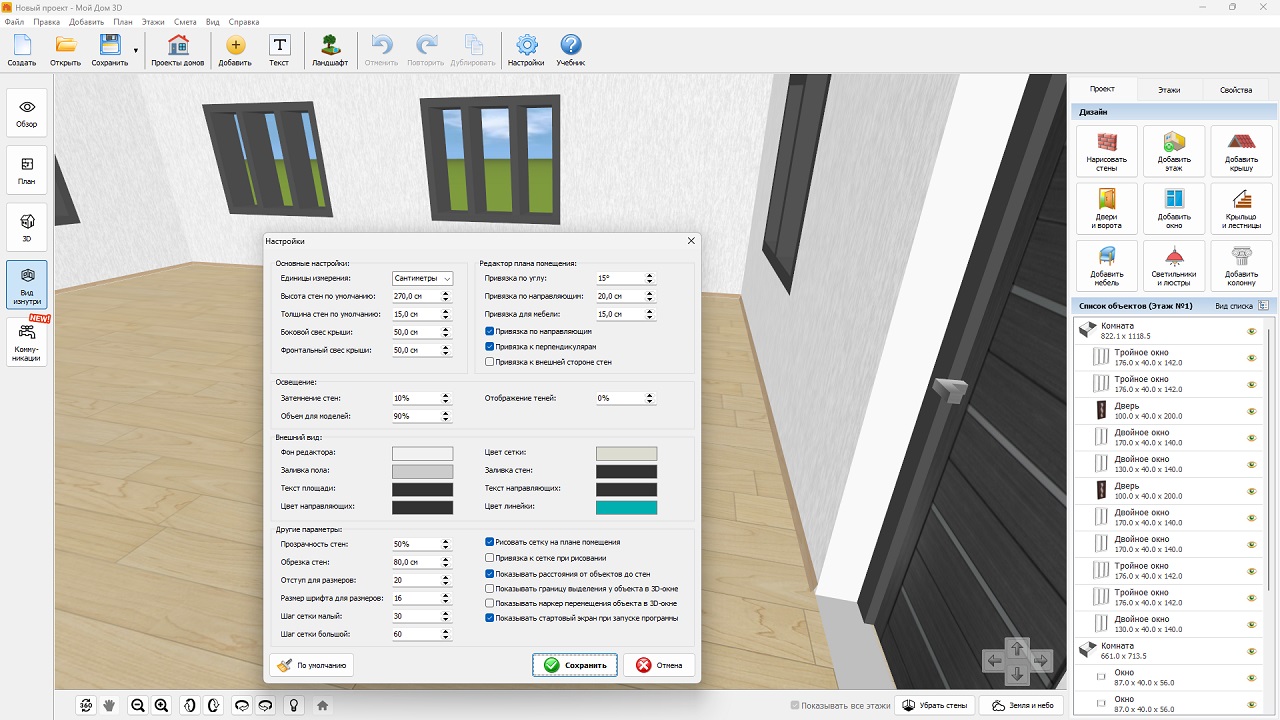Click the Ландшафт toolbar icon
Image resolution: width=1280 pixels, height=720 pixels.
[330, 49]
